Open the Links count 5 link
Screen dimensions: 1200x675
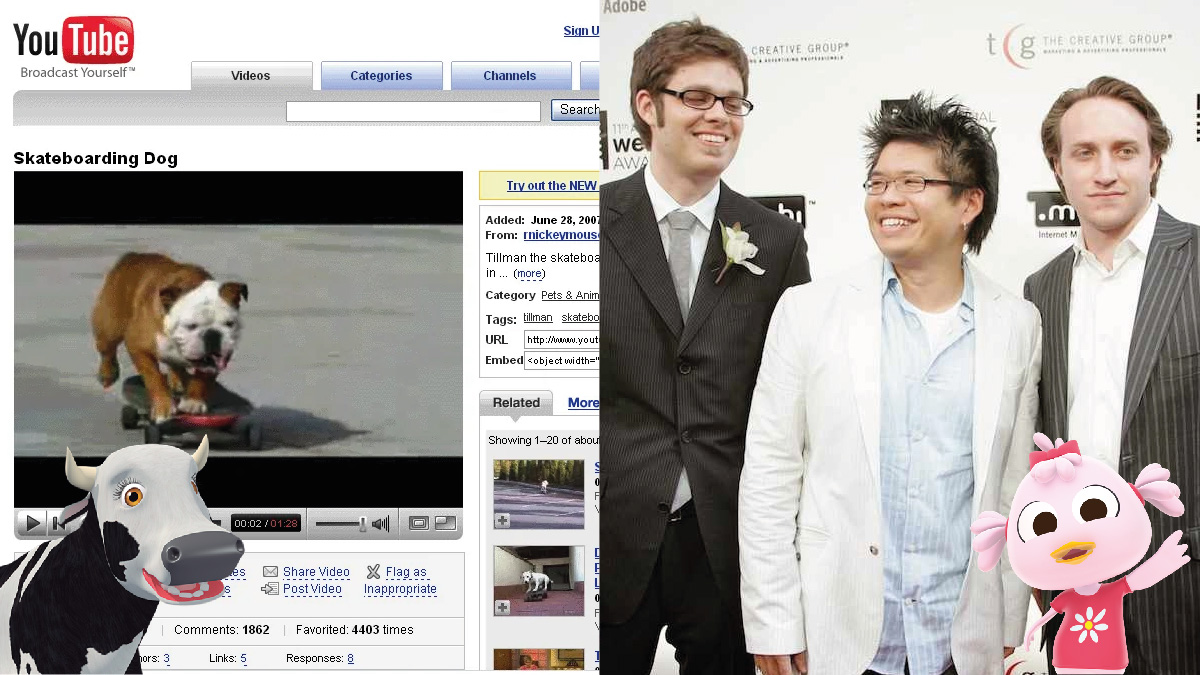(243, 658)
